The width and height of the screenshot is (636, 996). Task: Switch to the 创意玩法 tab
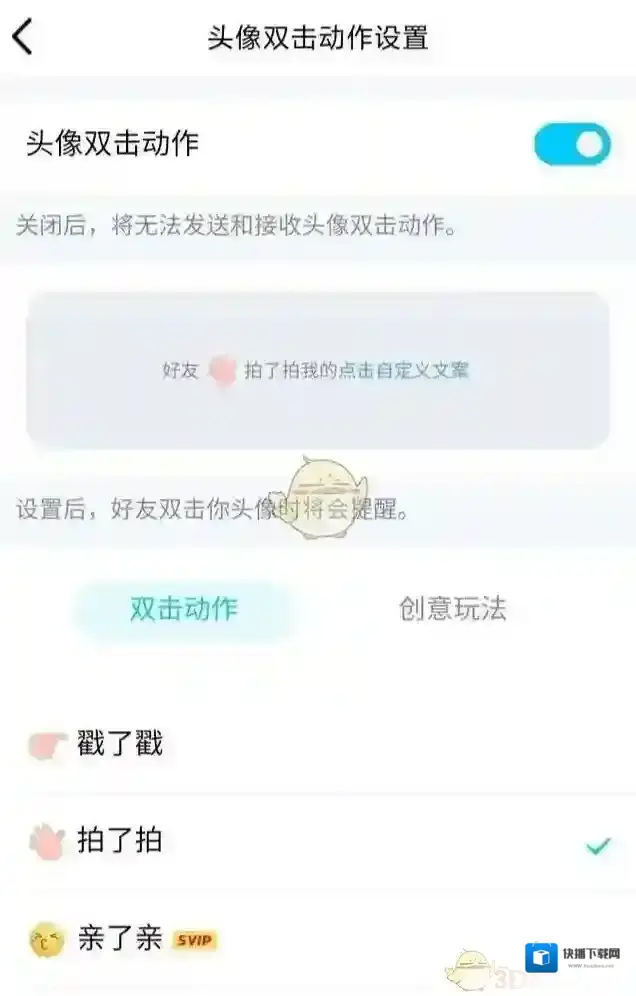tap(453, 609)
